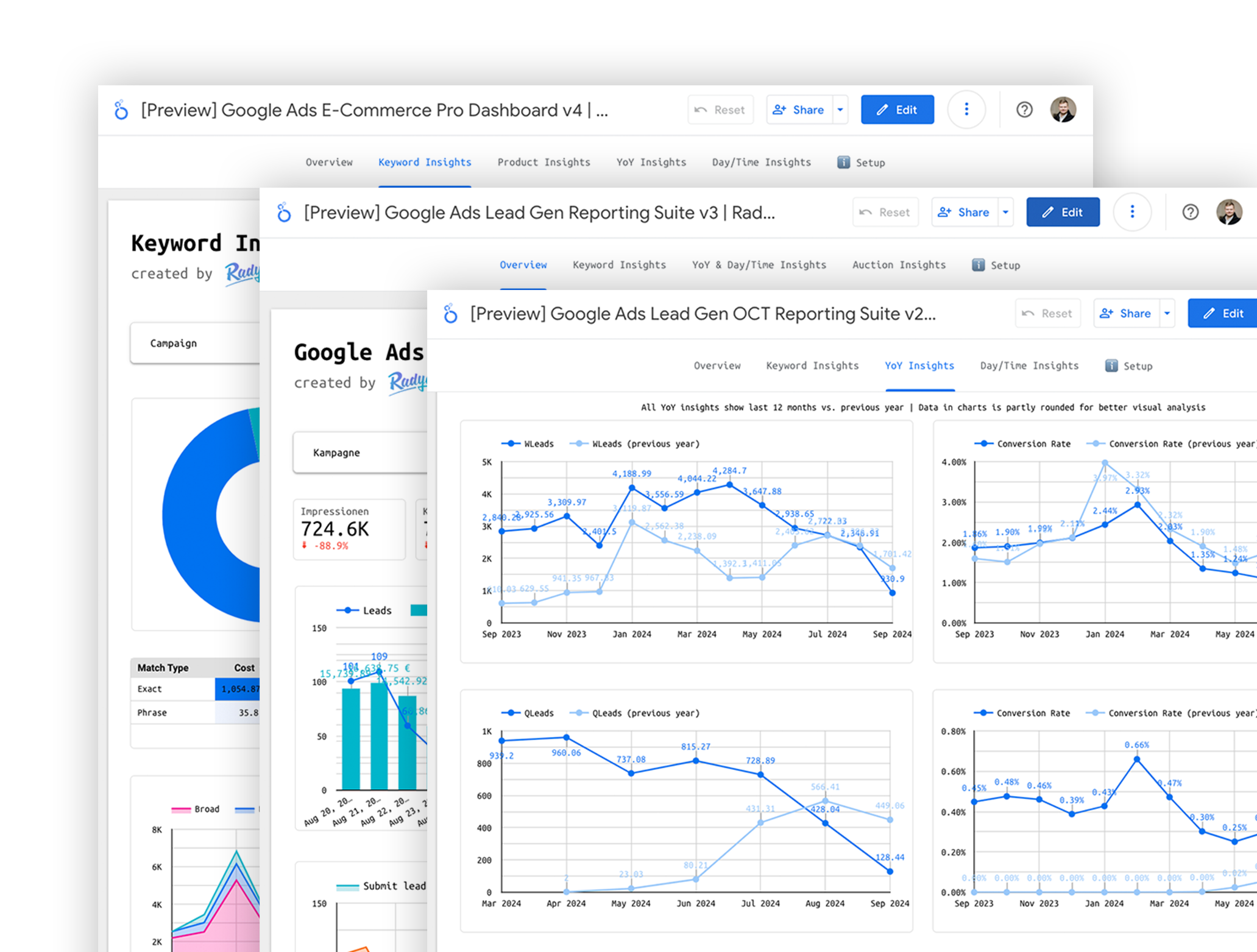This screenshot has width=1257, height=952.
Task: Click Edit button in E-Commerce Pro Dashboard window
Action: pyautogui.click(x=897, y=110)
